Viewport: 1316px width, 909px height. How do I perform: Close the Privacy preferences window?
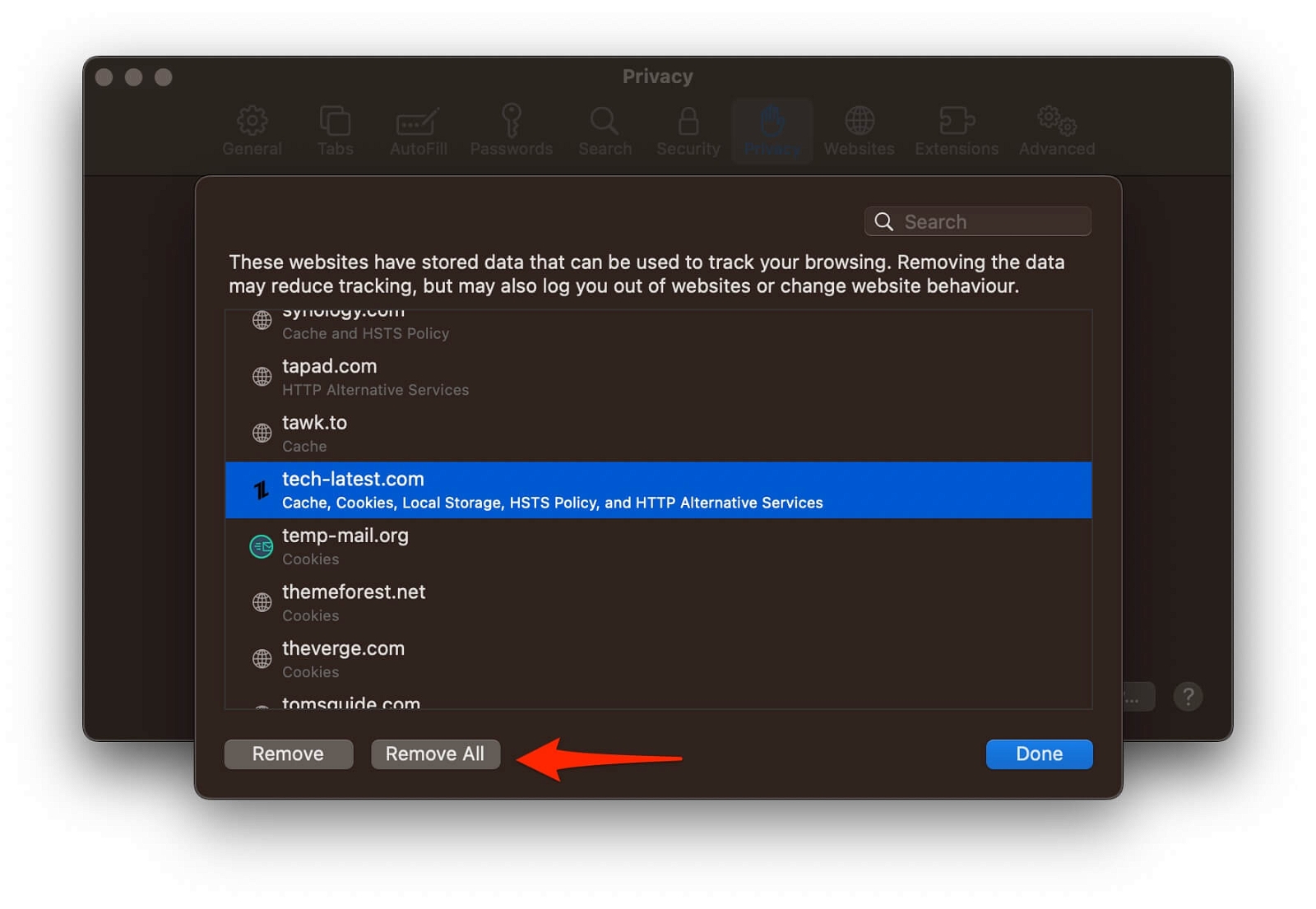click(x=104, y=77)
